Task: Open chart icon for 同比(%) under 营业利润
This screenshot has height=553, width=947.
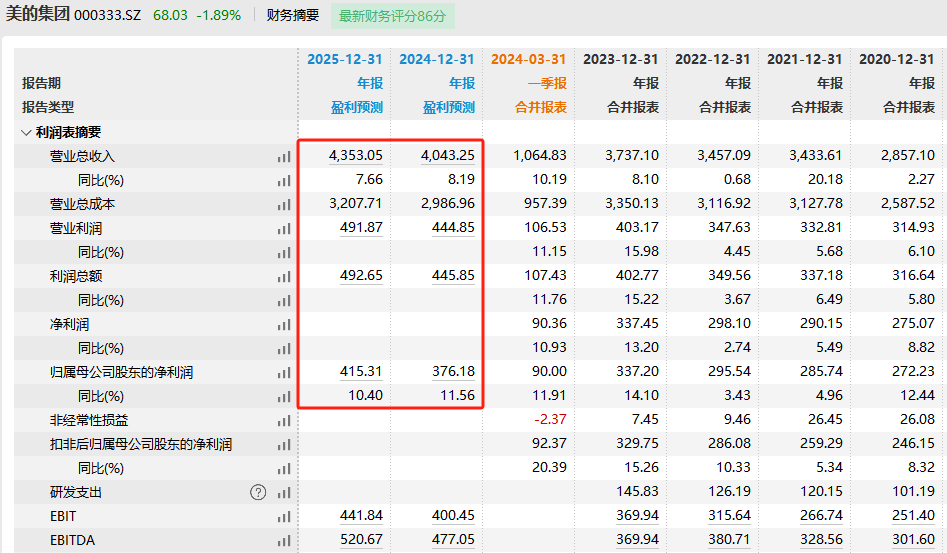Action: (x=284, y=253)
